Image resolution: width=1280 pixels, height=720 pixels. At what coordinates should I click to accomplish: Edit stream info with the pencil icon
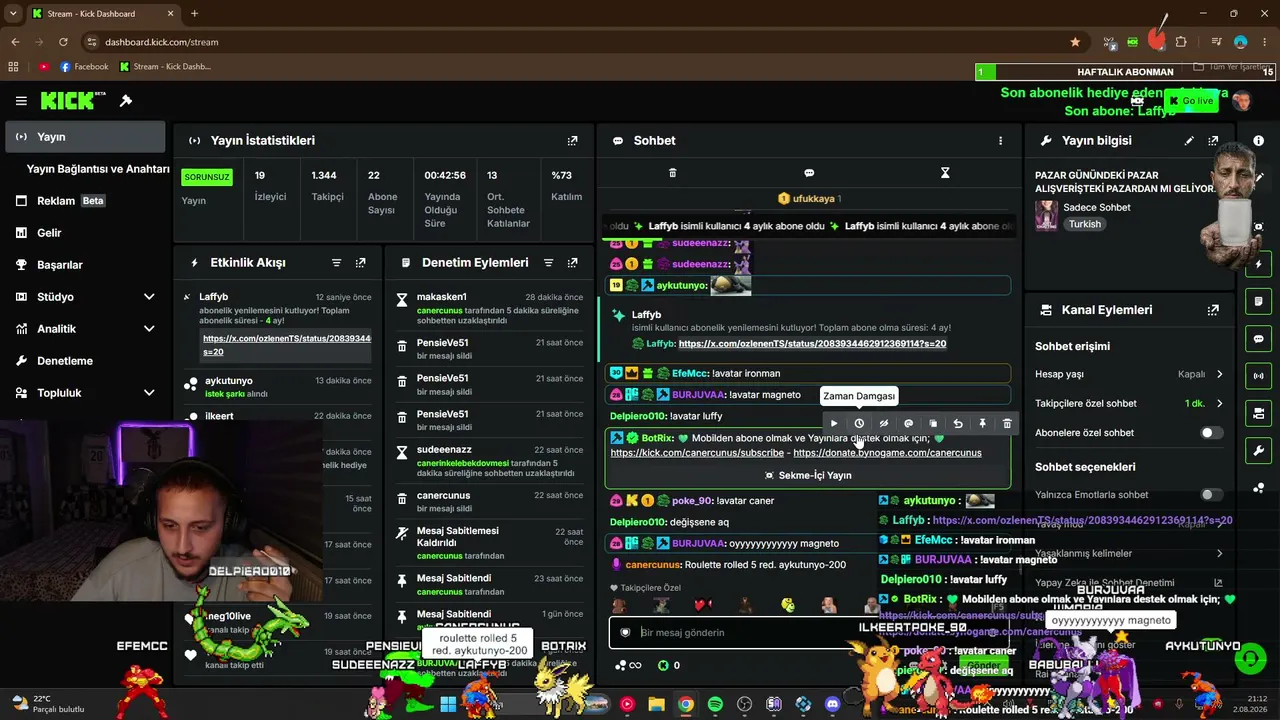pos(1189,141)
